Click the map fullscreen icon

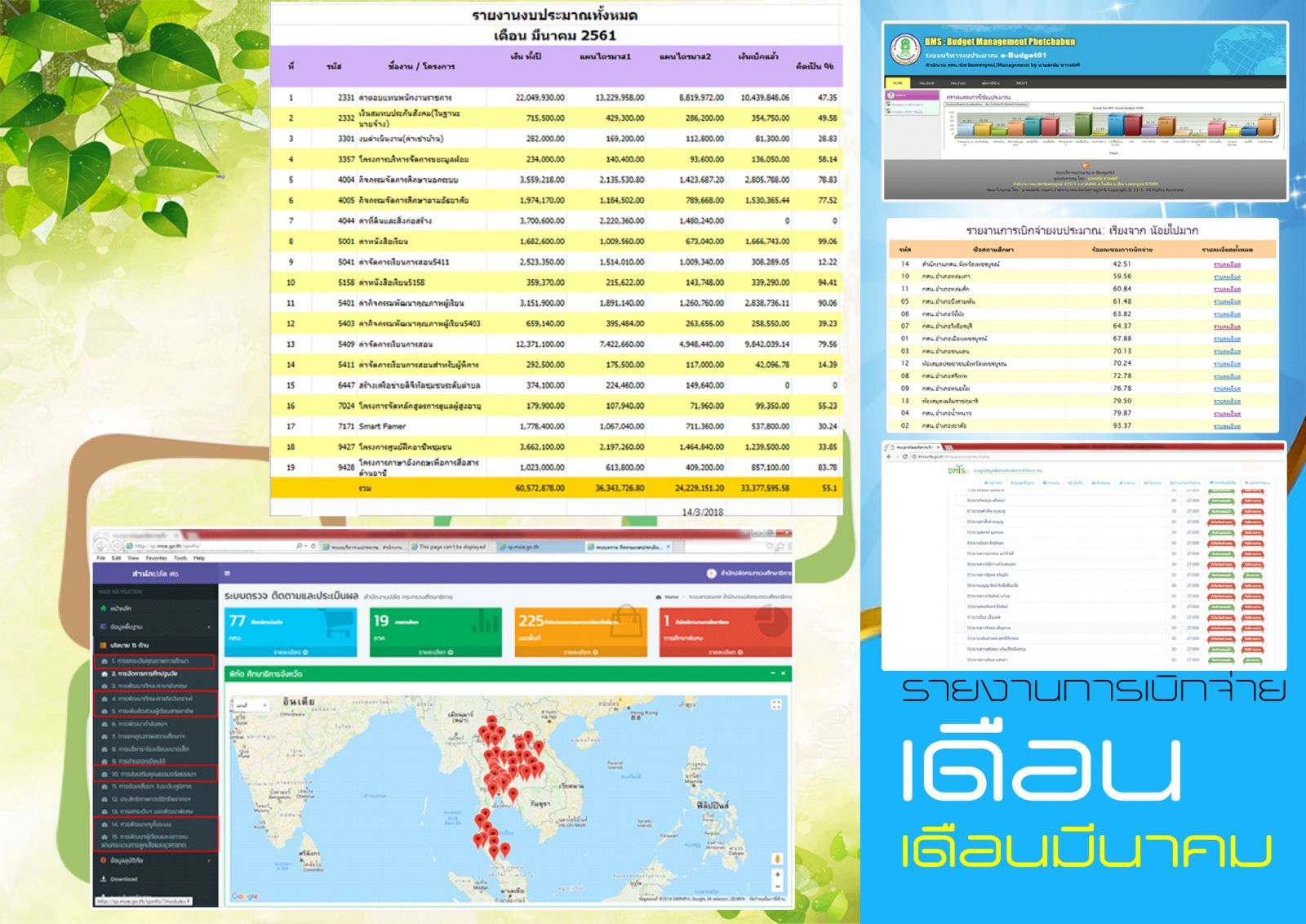(x=776, y=704)
